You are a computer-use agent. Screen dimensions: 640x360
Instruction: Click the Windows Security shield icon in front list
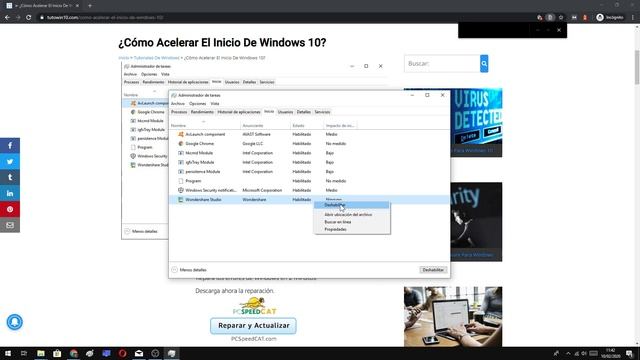[x=181, y=190]
